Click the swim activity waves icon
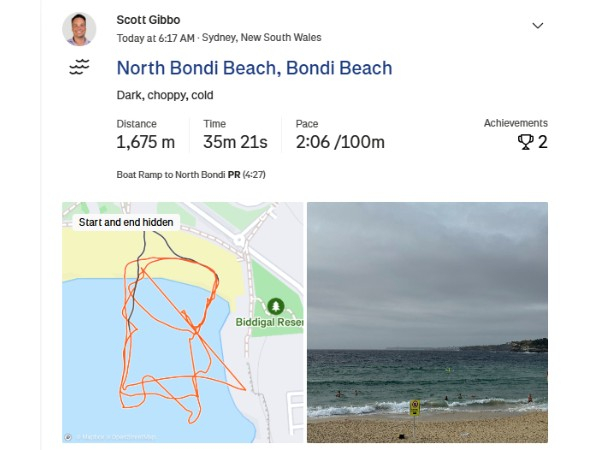The width and height of the screenshot is (600, 450). 79,68
